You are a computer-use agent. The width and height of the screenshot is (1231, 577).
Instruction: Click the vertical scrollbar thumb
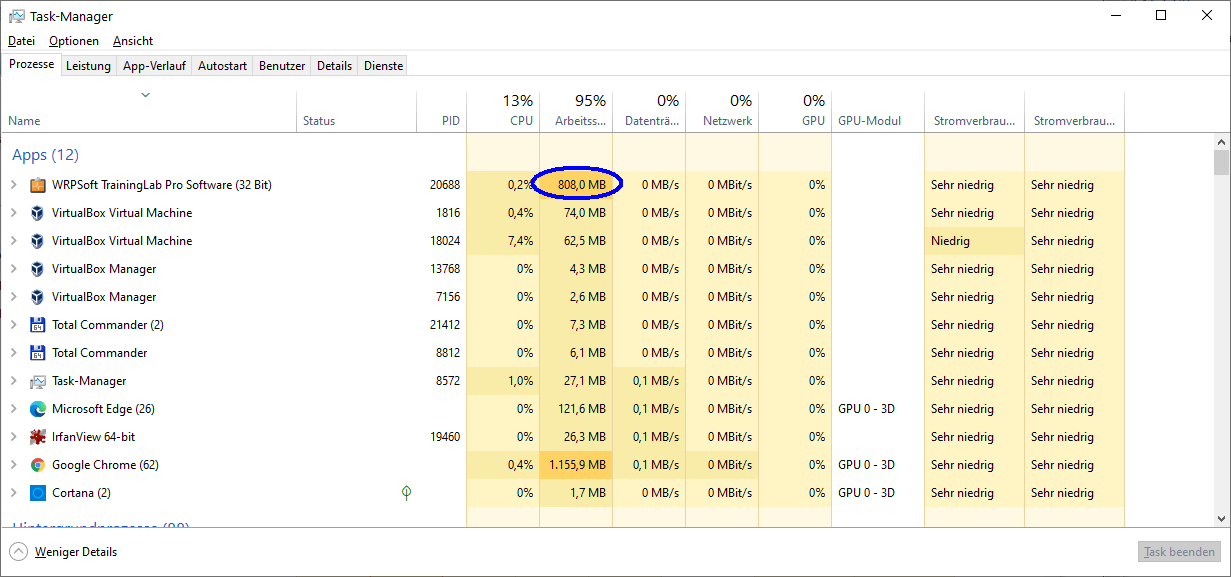point(1221,163)
